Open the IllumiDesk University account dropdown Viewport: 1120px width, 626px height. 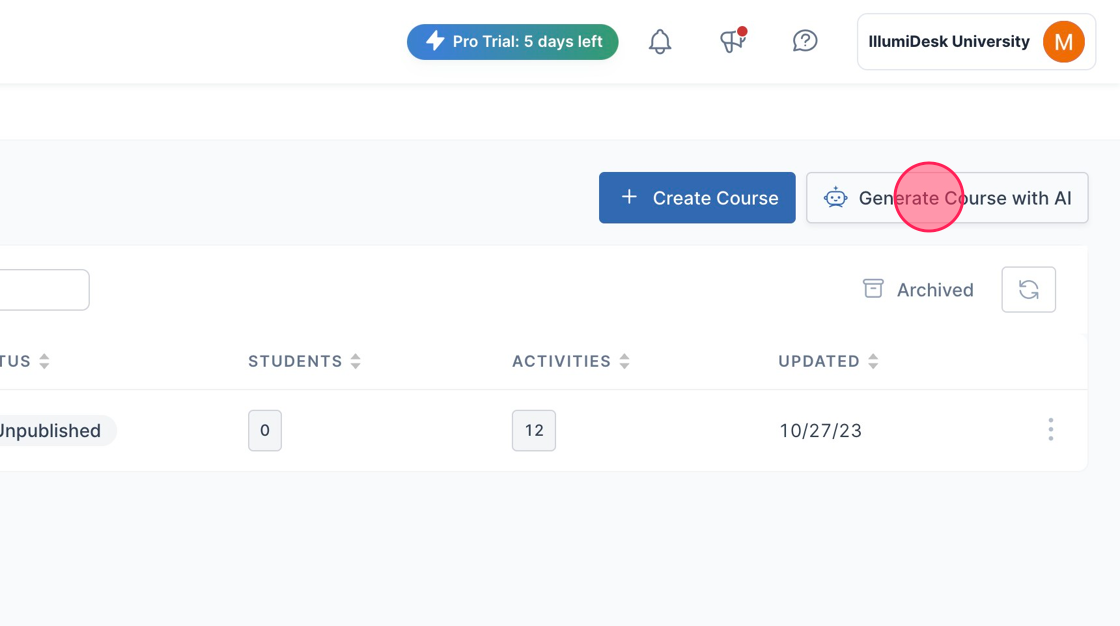pyautogui.click(x=975, y=41)
